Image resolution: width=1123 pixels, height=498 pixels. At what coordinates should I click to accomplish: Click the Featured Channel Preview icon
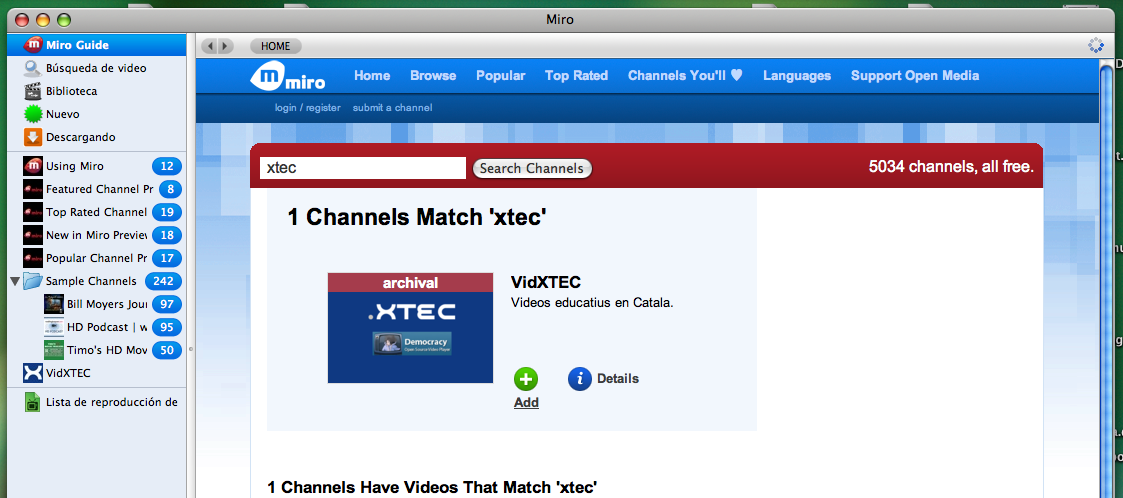coord(33,189)
